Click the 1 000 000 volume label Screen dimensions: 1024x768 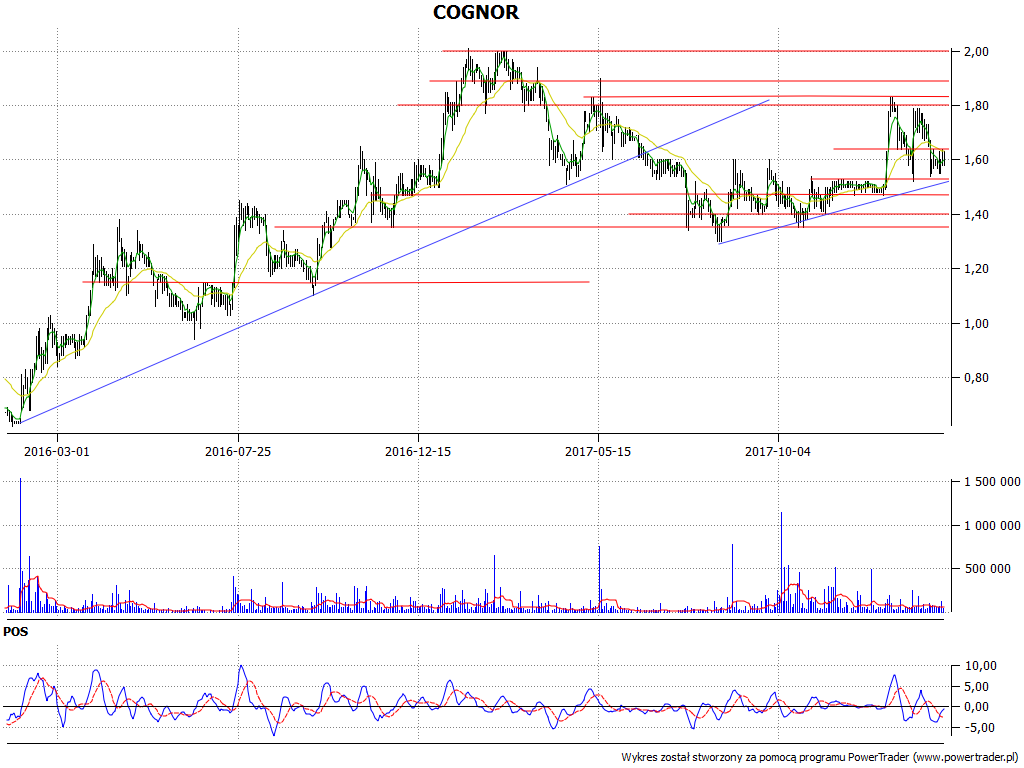(992, 526)
